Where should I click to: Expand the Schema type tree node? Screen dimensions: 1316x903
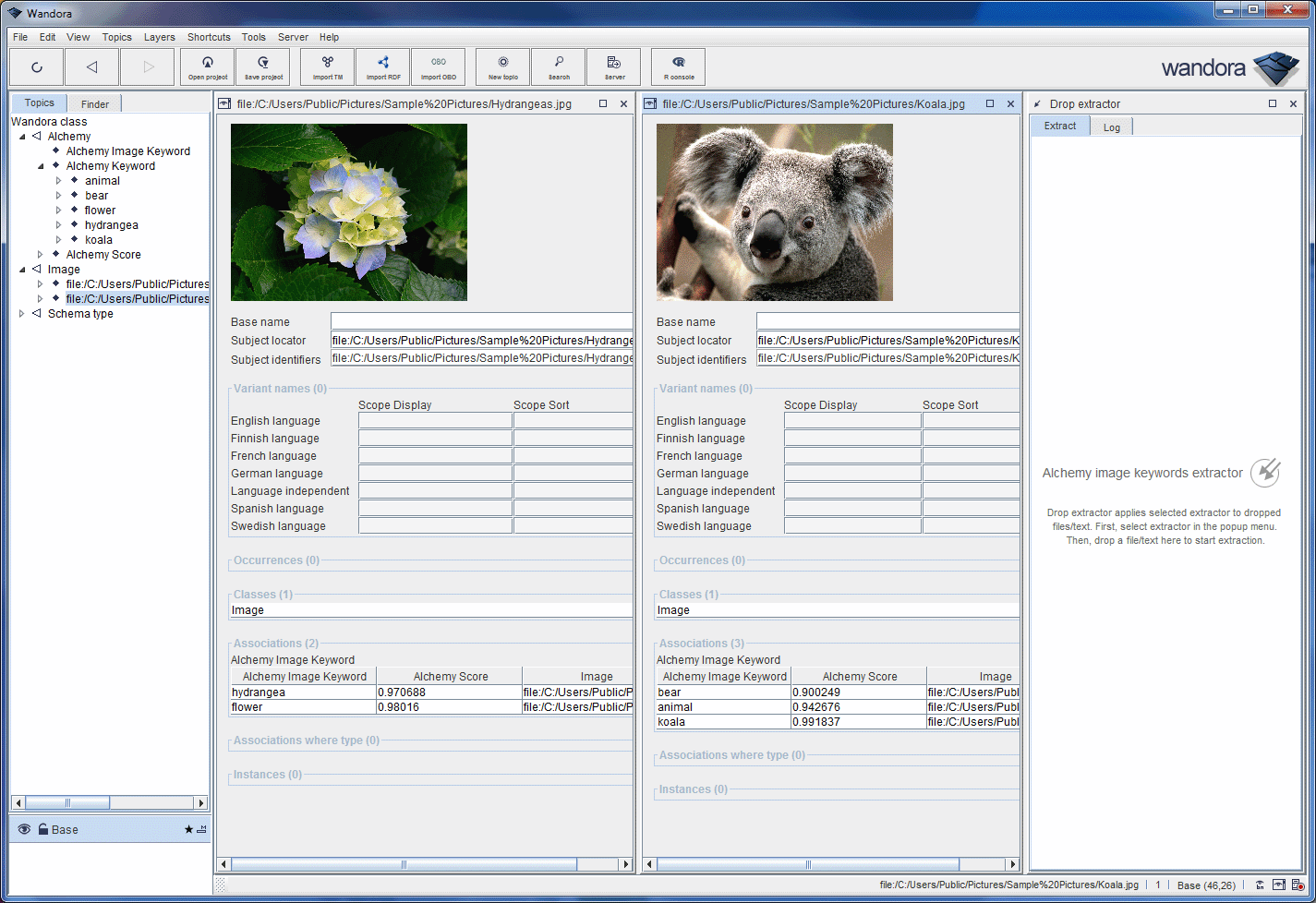(22, 314)
